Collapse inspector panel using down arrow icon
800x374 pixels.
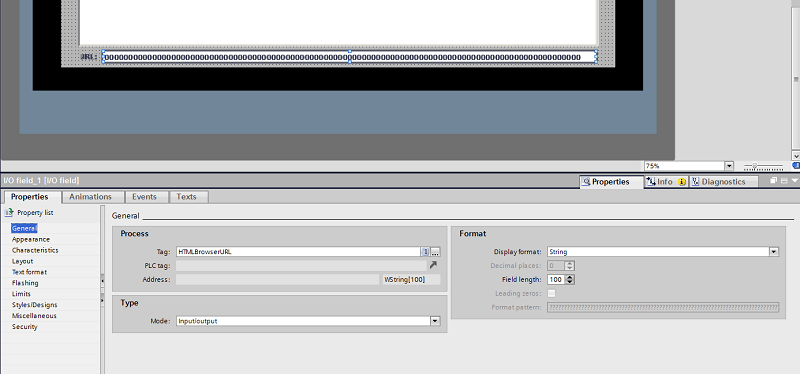coord(794,181)
